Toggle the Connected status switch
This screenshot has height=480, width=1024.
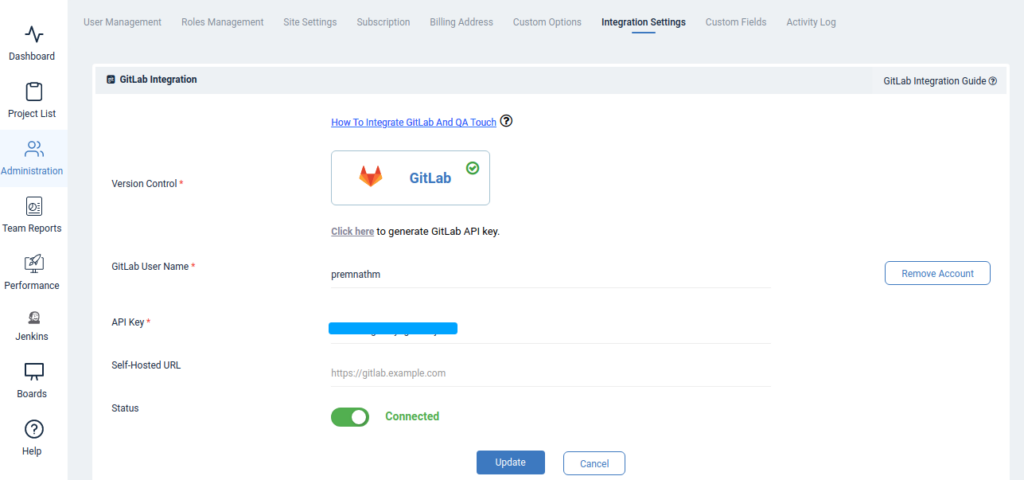tap(350, 417)
